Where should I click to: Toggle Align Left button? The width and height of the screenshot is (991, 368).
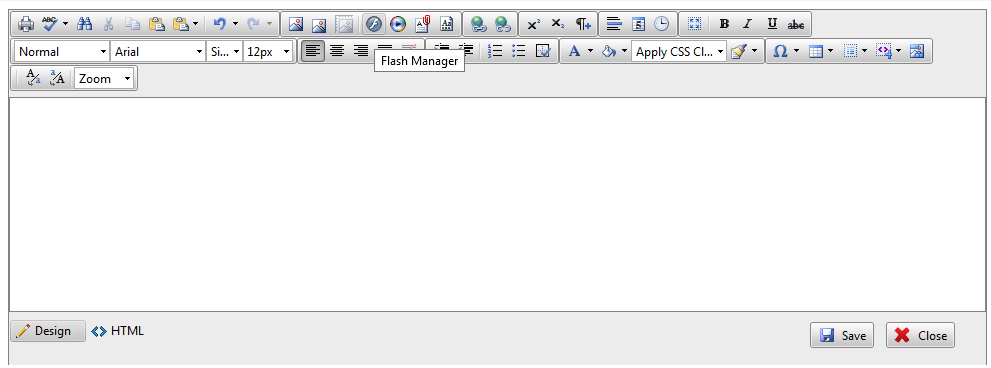[x=313, y=52]
